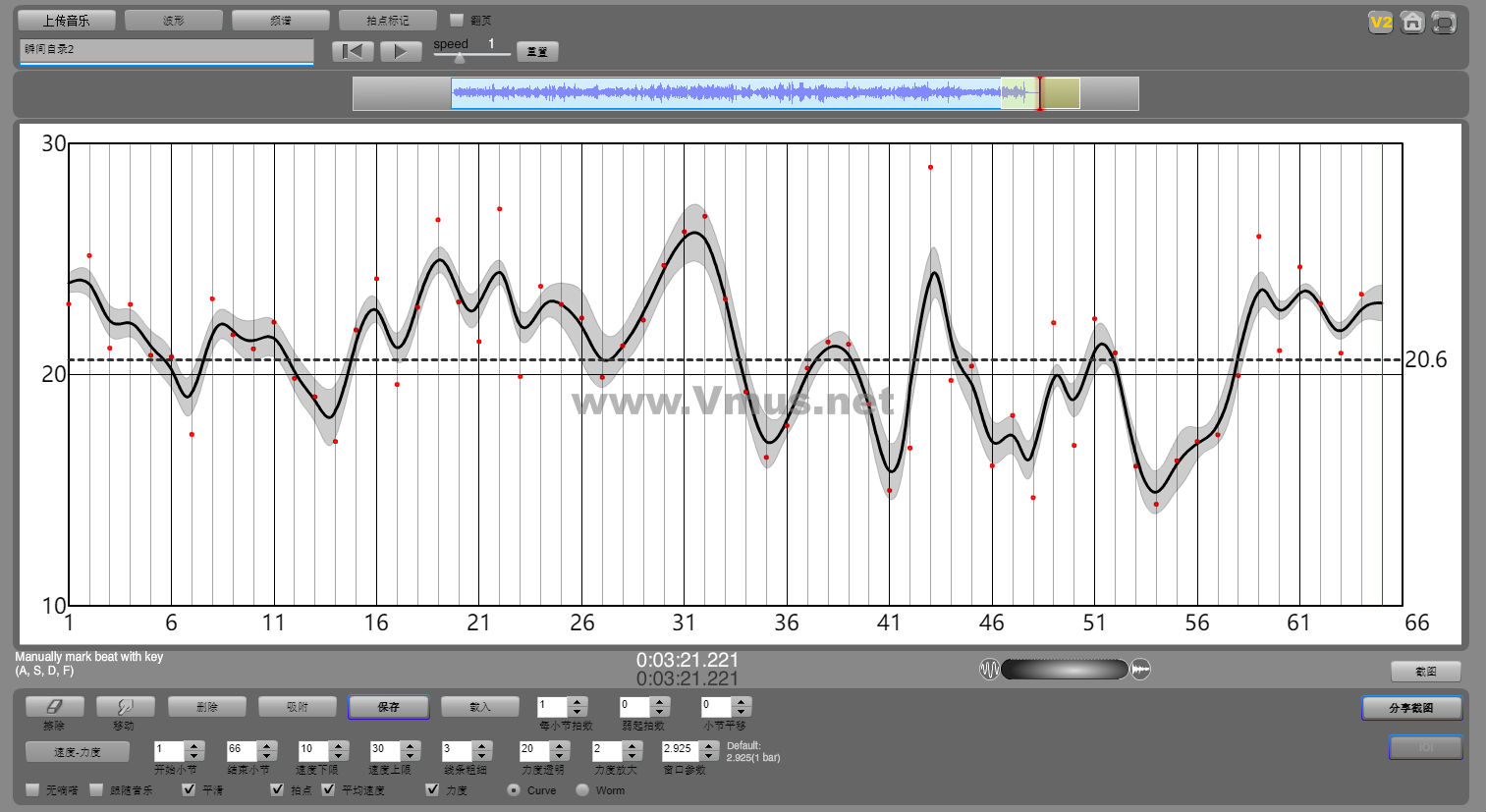Uncheck the 拍点 beat points checkbox
Image resolution: width=1486 pixels, height=812 pixels.
point(277,789)
